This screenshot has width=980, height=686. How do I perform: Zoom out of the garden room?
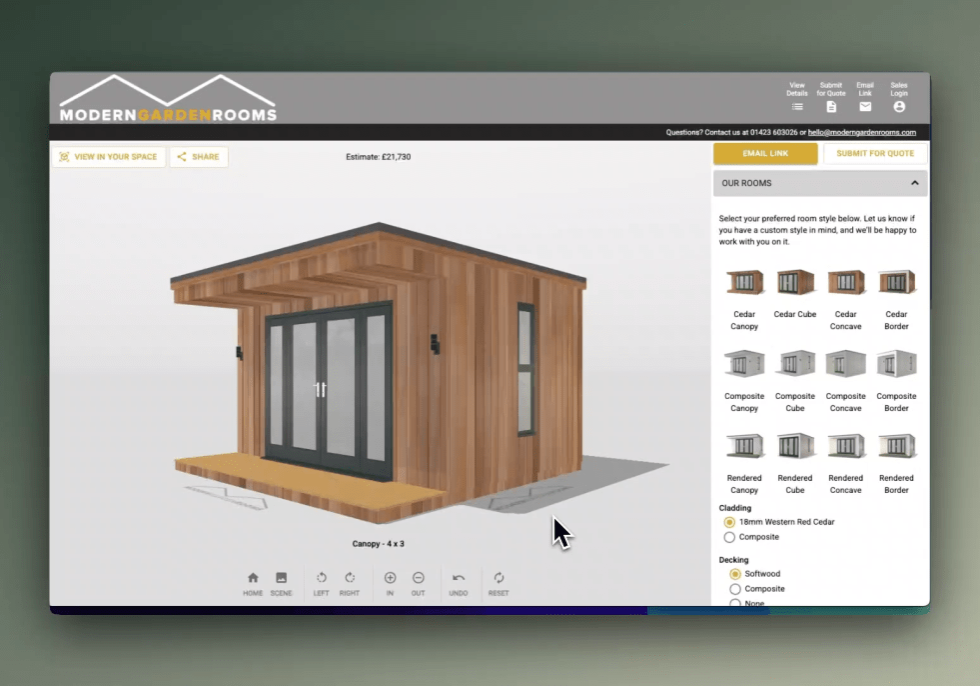click(418, 579)
